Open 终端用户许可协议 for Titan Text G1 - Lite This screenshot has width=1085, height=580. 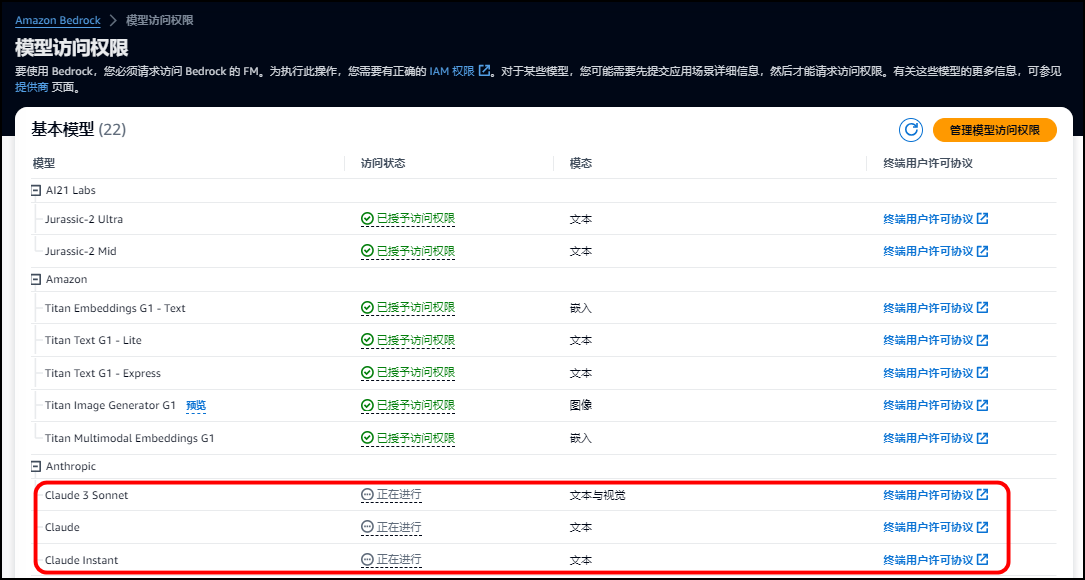(x=936, y=341)
